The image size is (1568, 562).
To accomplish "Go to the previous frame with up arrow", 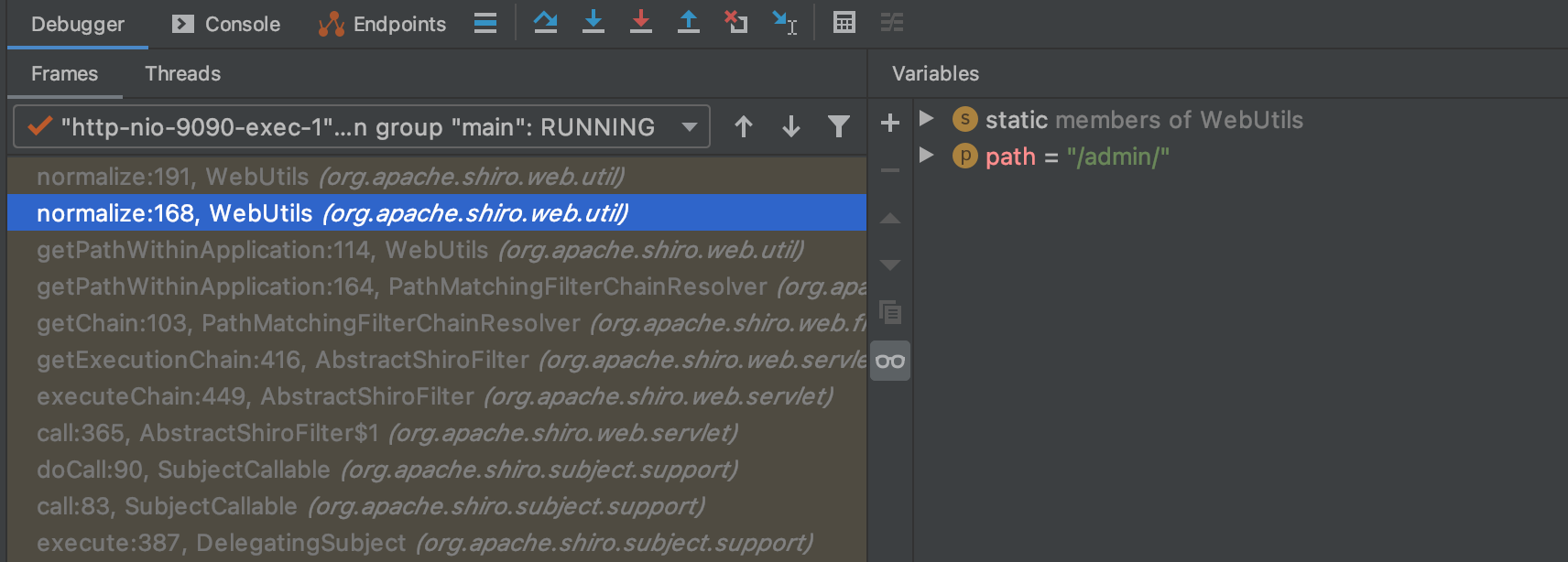I will 744,126.
